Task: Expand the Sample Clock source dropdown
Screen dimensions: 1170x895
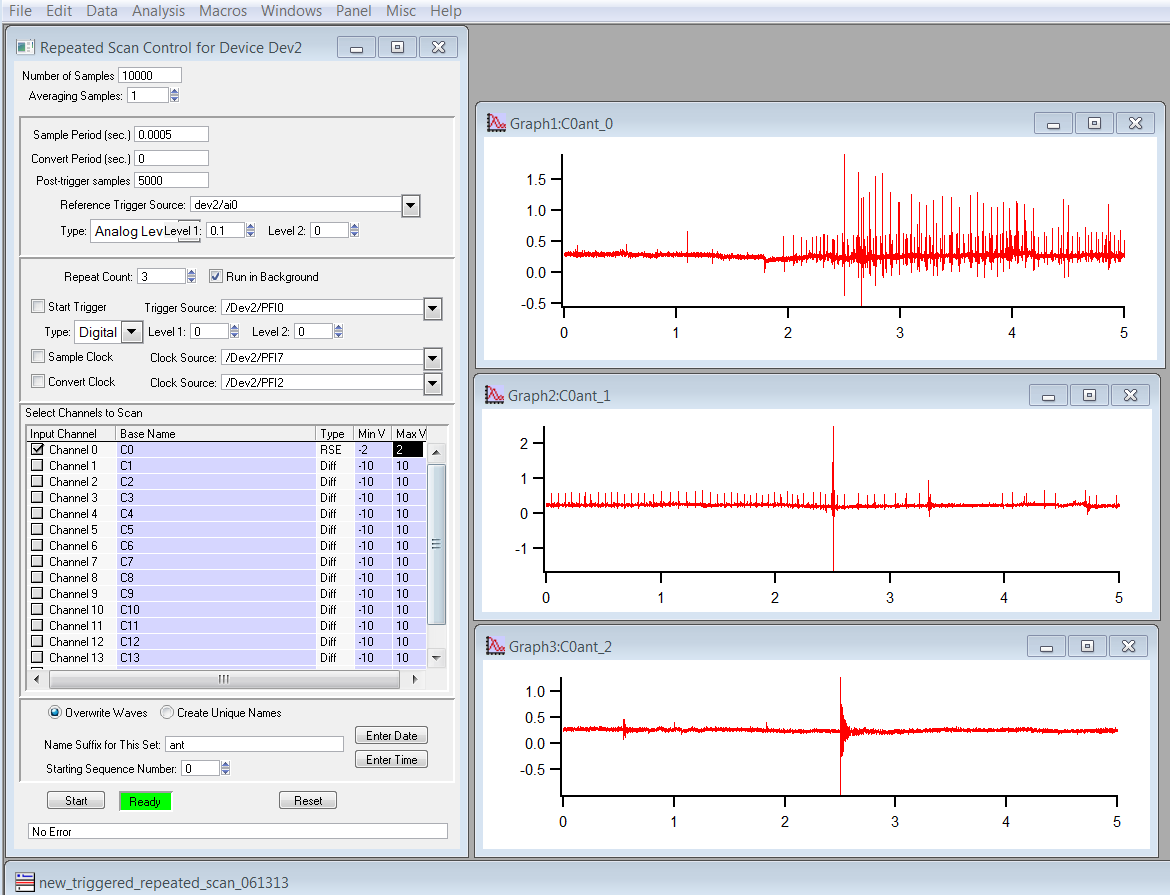Action: (432, 358)
